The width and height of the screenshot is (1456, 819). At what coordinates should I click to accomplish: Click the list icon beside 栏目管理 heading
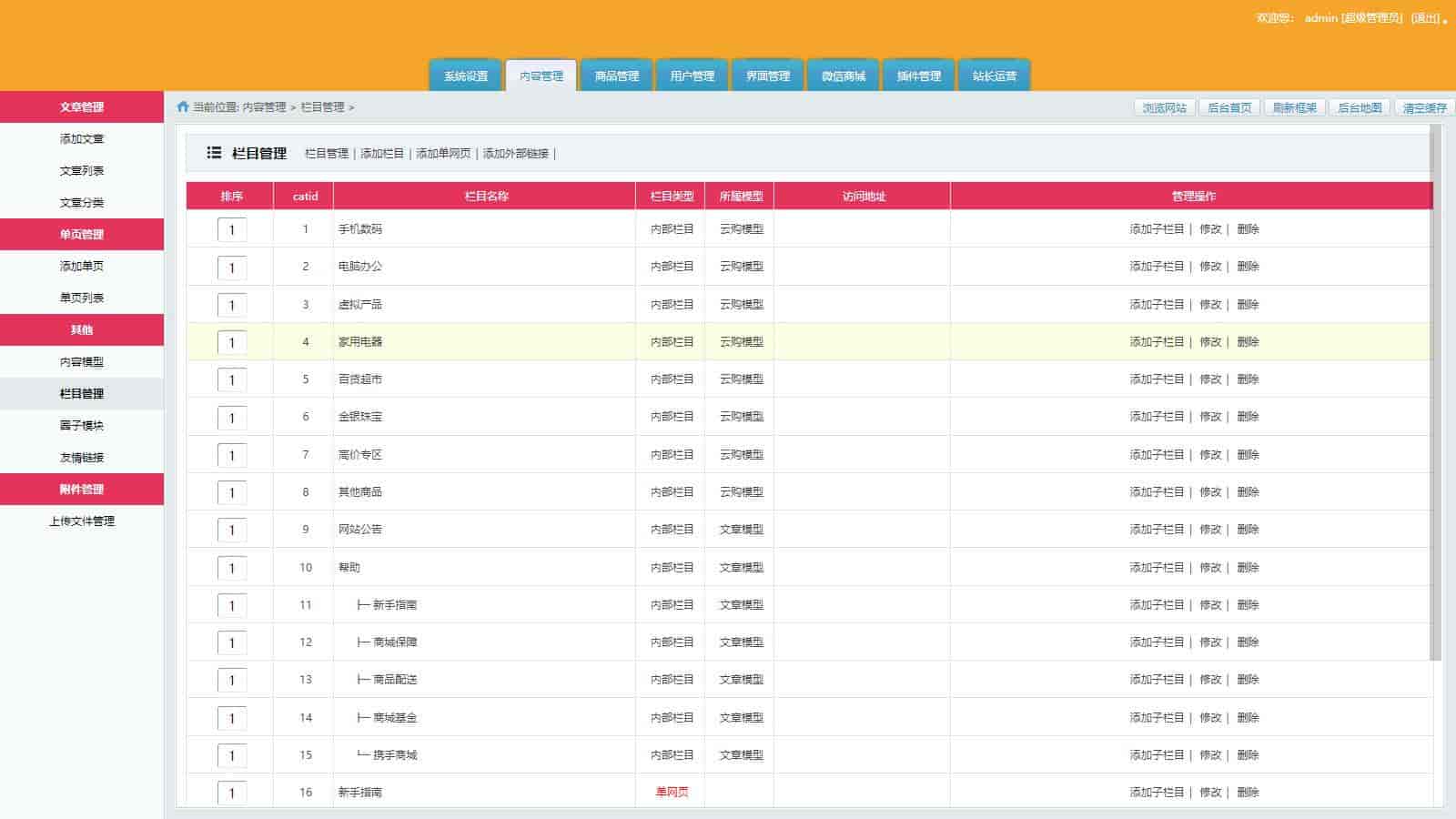tap(214, 153)
